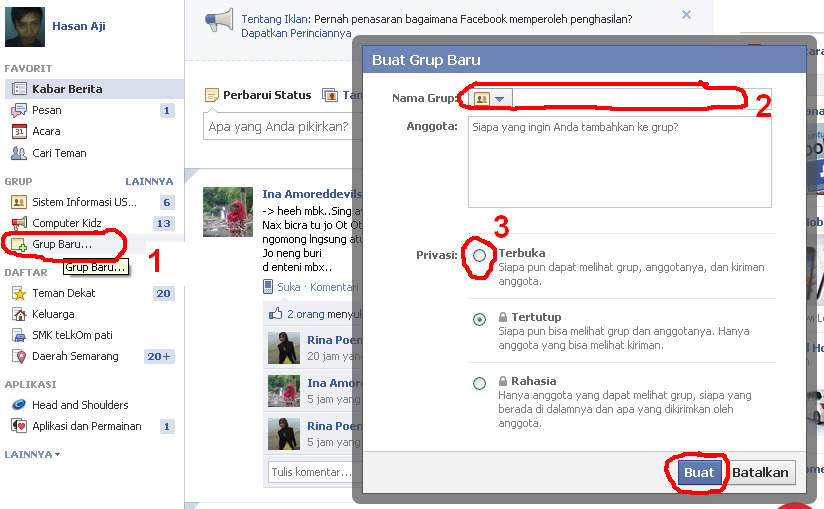This screenshot has width=824, height=509.
Task: Click the Grup Baru add-group icon
Action: click(x=19, y=245)
